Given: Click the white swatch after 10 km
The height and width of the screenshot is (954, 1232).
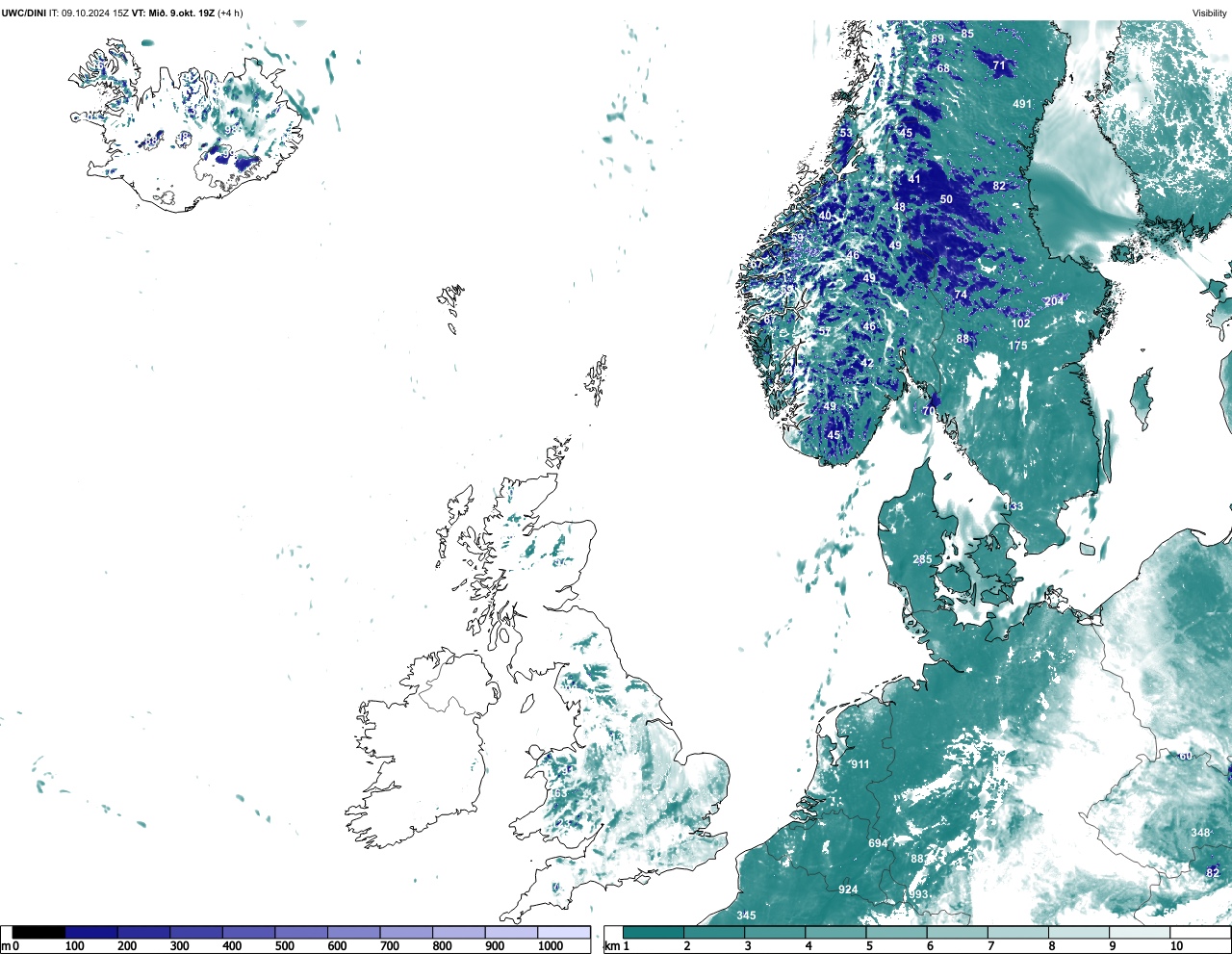Looking at the screenshot, I should [x=1201, y=932].
